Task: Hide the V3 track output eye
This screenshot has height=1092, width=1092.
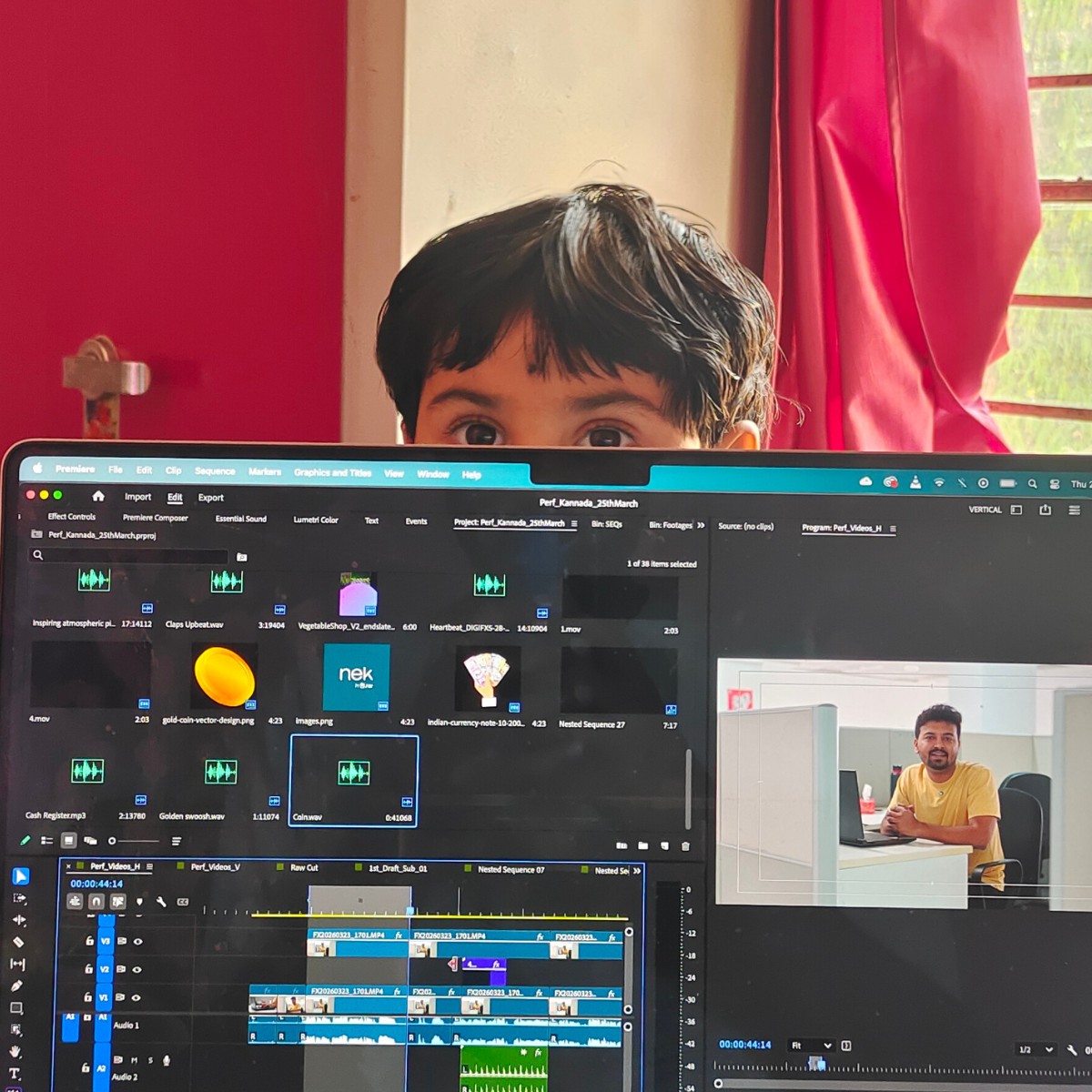Action: 138,942
